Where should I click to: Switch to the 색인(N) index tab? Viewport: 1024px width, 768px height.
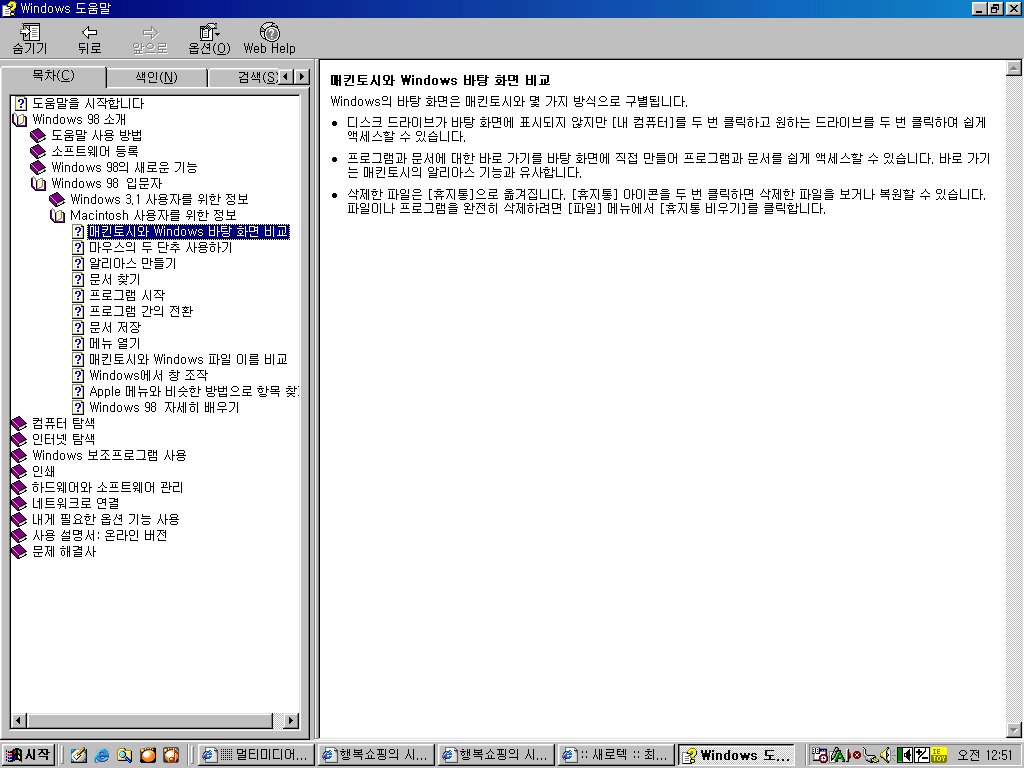(156, 77)
